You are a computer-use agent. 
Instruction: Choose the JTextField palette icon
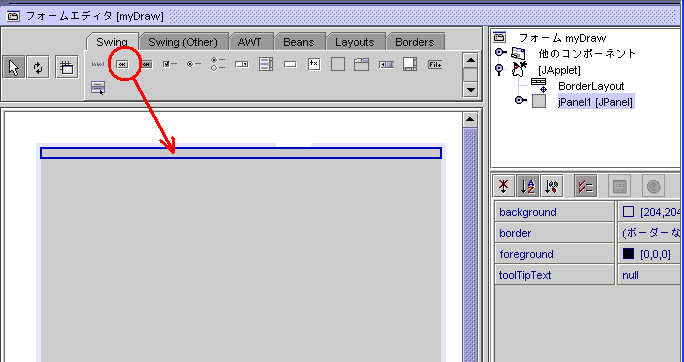(x=290, y=65)
